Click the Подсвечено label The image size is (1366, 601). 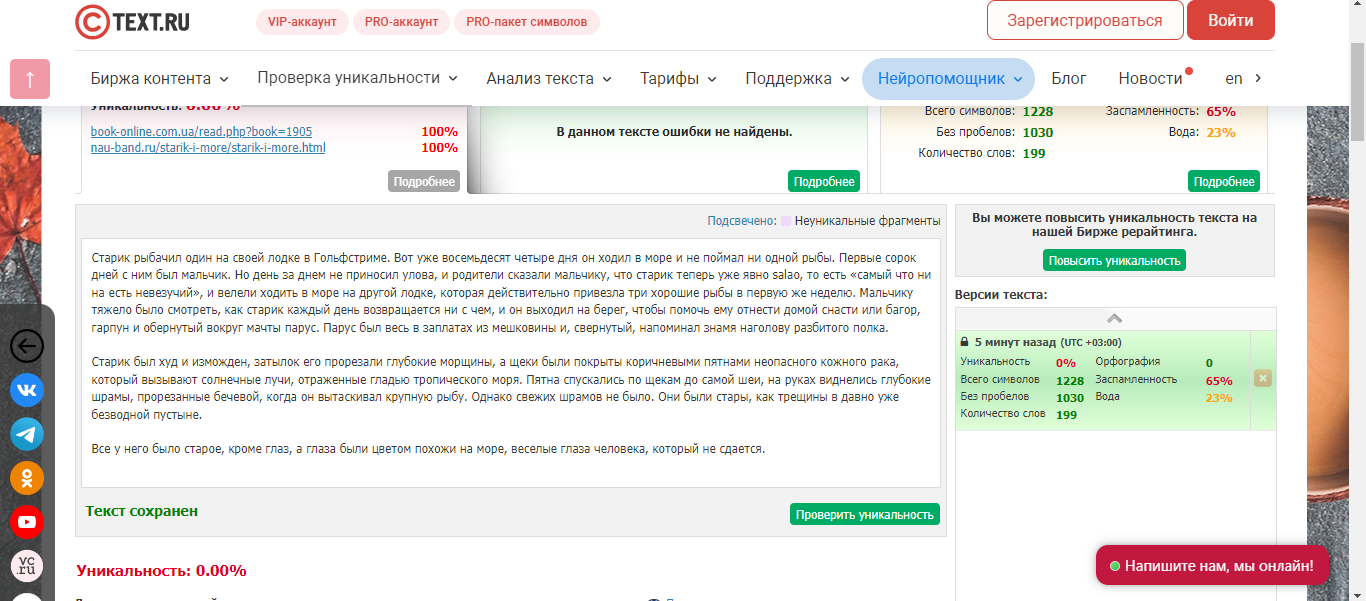742,221
